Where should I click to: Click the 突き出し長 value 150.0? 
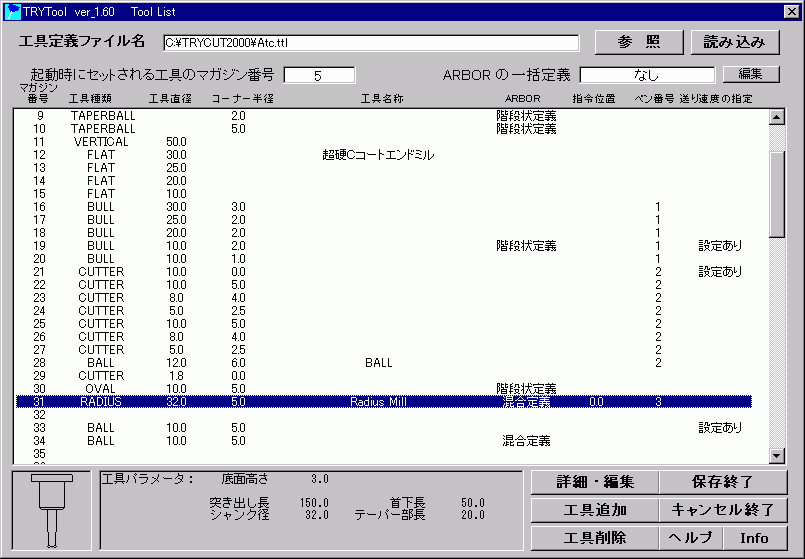(x=314, y=503)
